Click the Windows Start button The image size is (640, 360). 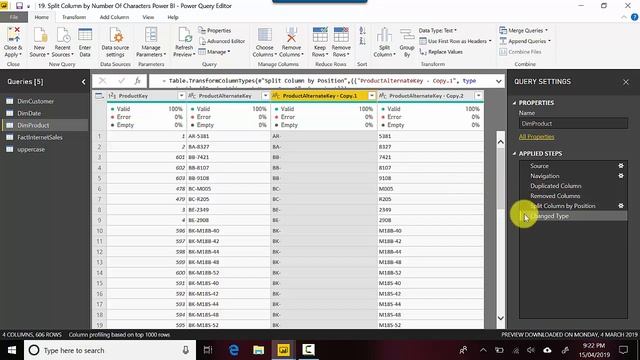(12, 350)
